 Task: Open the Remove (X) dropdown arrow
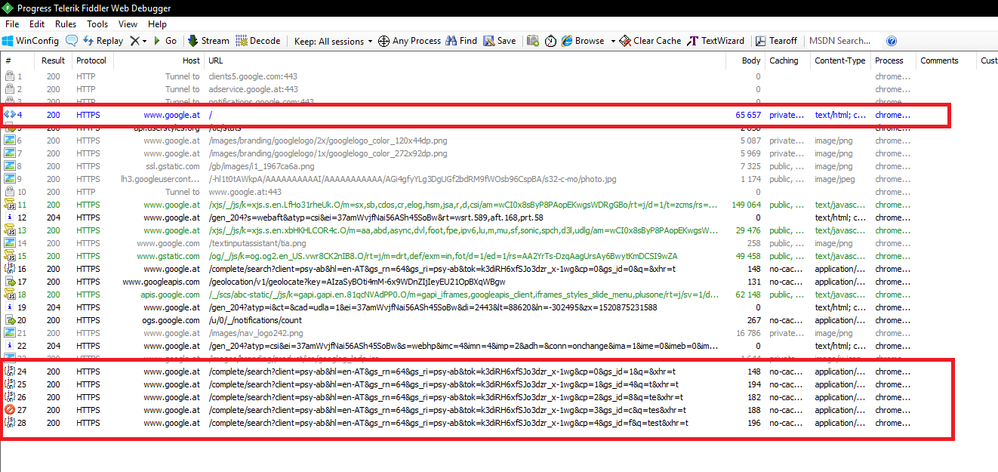pos(145,41)
